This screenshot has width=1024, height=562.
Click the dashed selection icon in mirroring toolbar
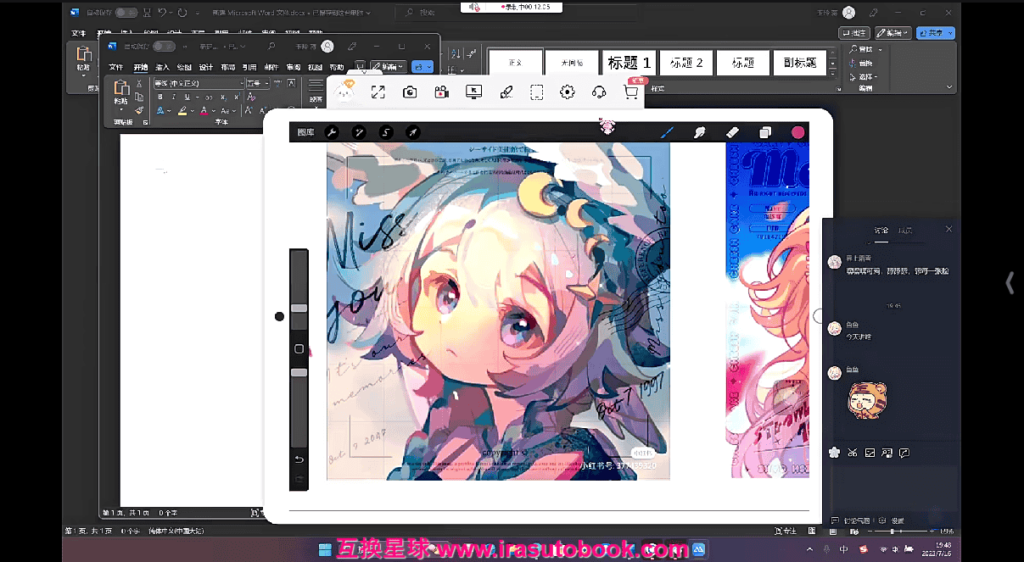pos(536,92)
